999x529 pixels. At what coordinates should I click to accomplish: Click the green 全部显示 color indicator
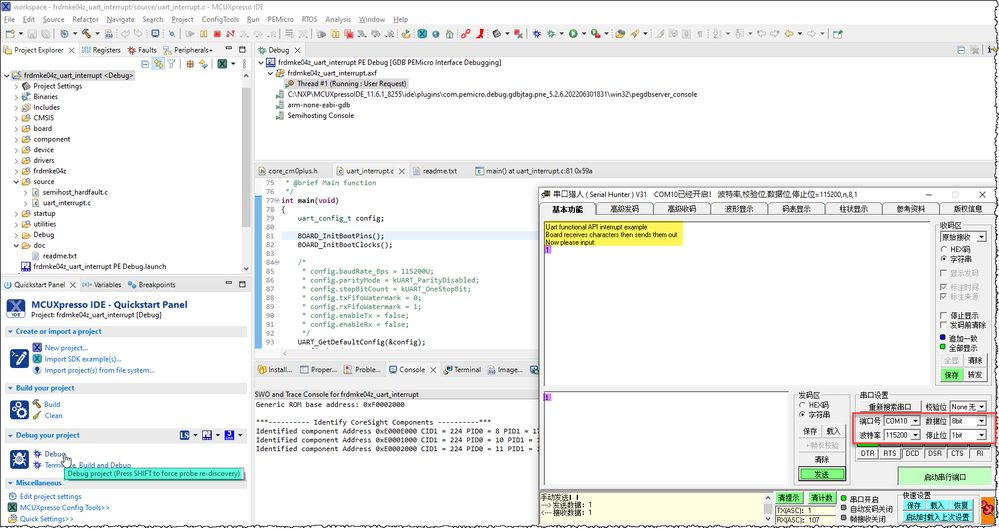coord(943,347)
